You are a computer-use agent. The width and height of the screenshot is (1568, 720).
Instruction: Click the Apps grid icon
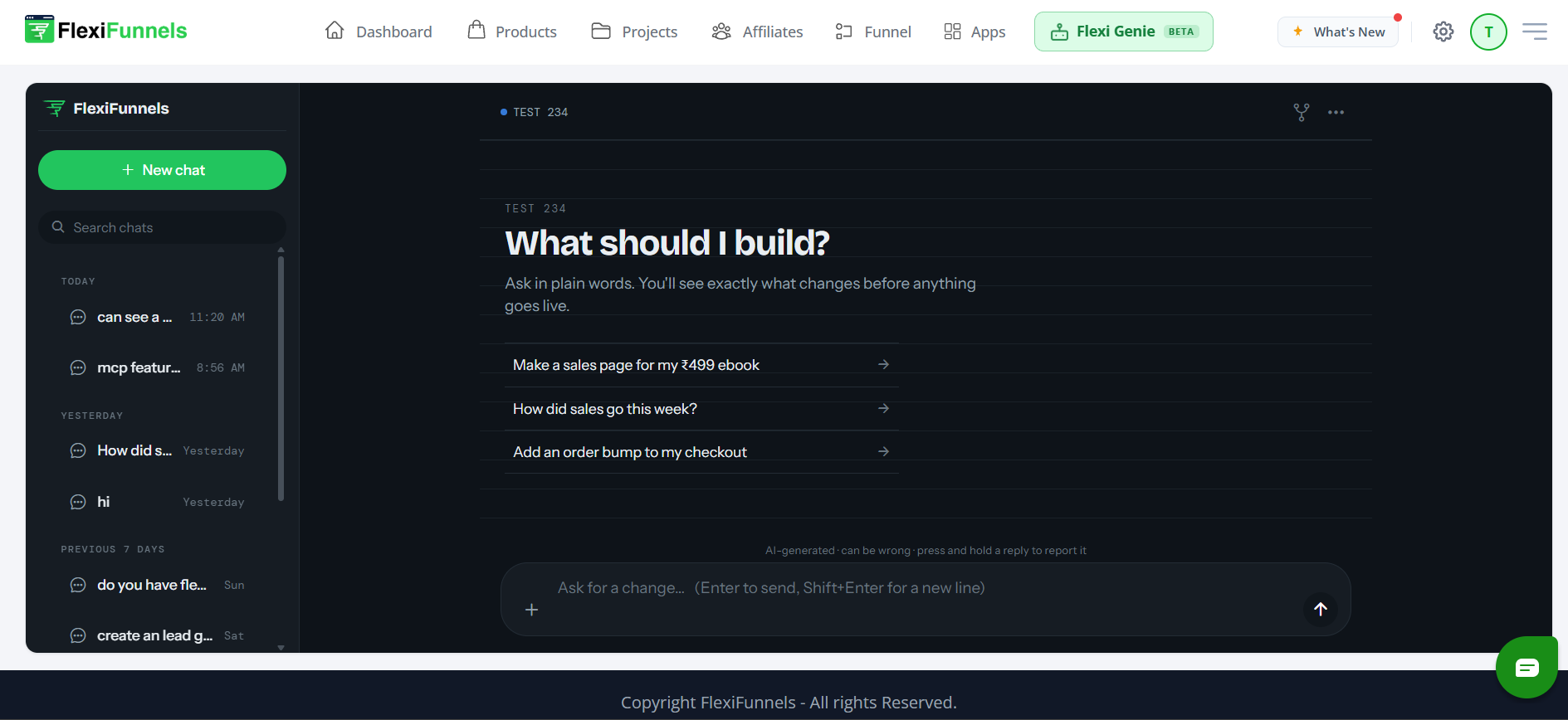952,32
